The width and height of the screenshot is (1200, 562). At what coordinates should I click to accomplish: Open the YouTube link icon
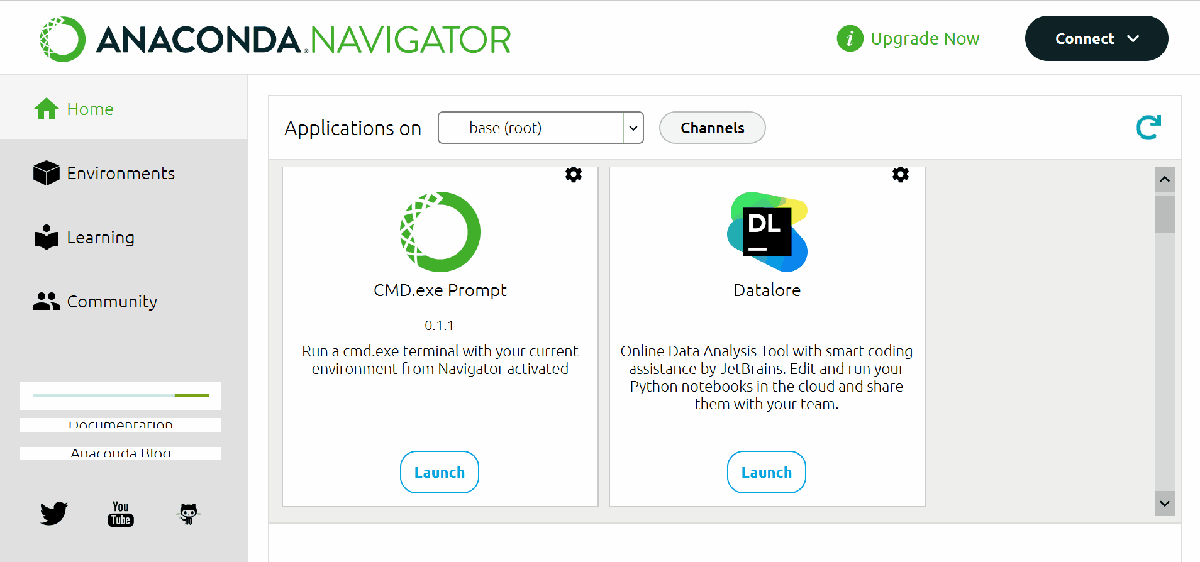tap(120, 514)
